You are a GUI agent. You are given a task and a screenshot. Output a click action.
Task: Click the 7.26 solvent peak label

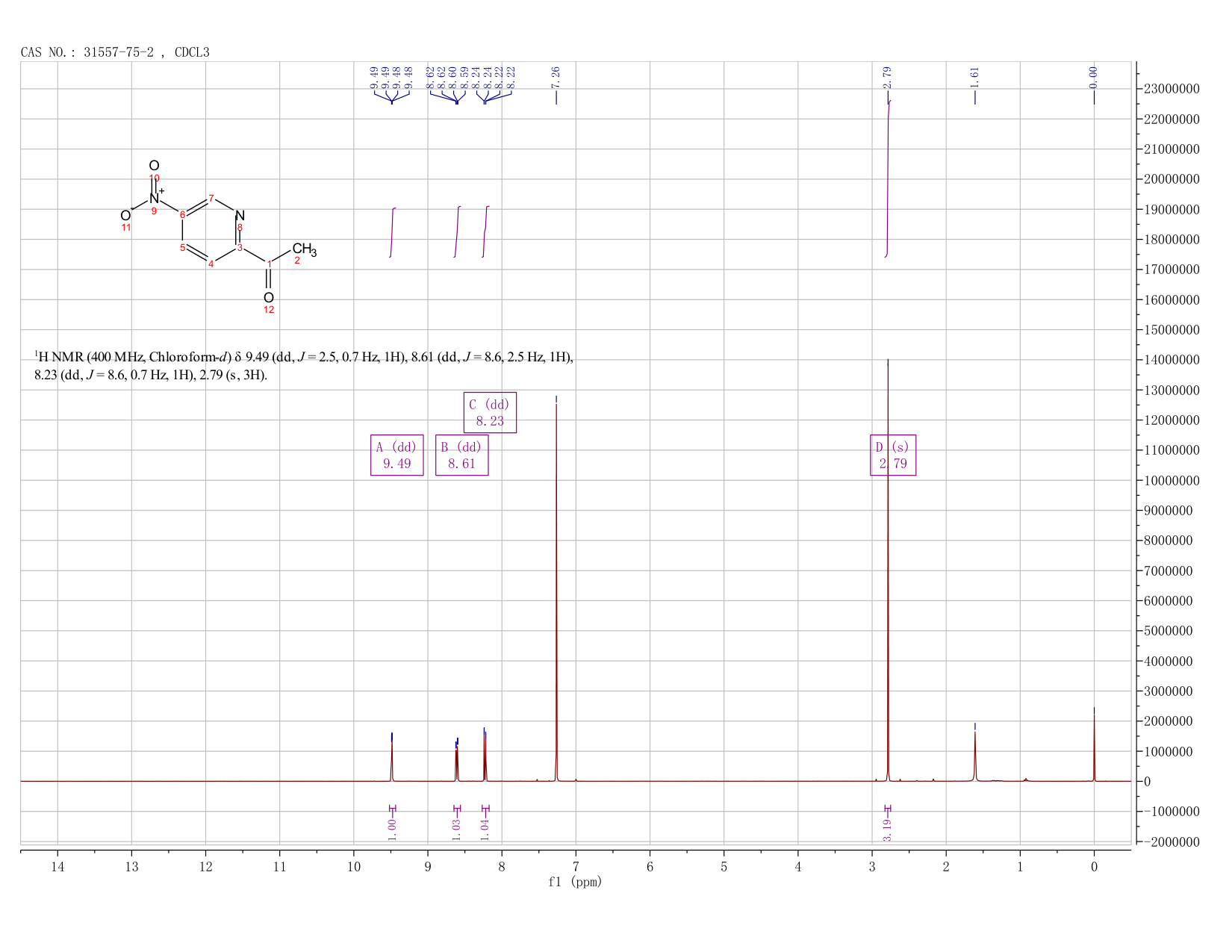click(x=556, y=76)
